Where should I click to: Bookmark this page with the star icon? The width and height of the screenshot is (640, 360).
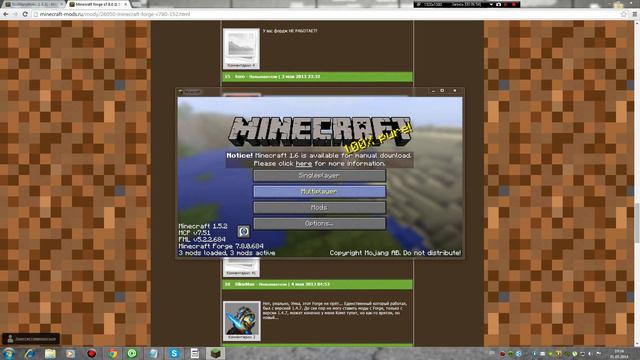[624, 14]
